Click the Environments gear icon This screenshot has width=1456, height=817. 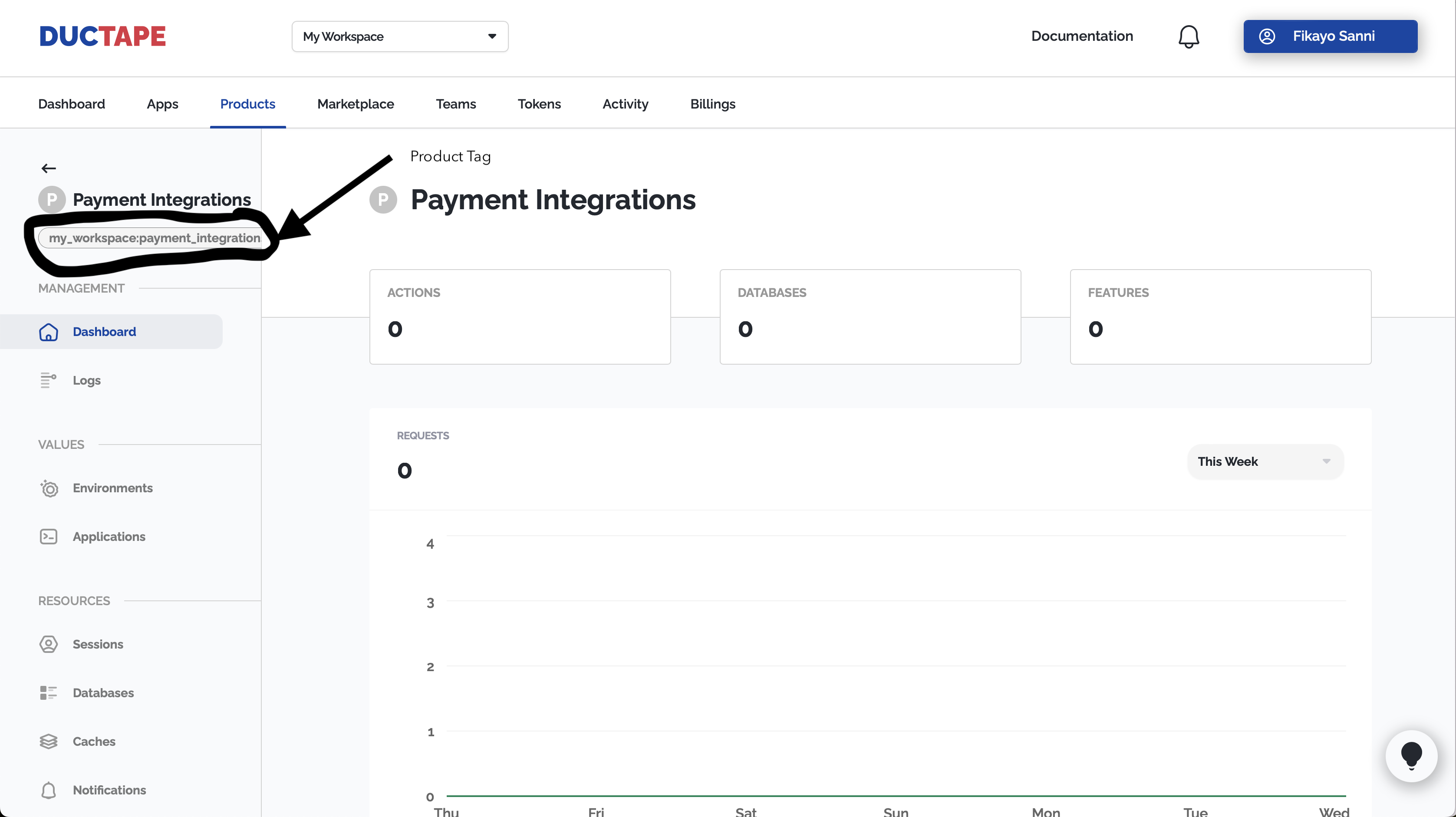coord(49,488)
